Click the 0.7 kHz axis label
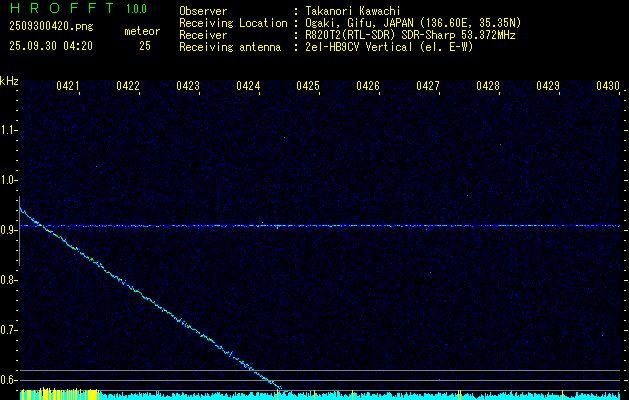 click(x=8, y=330)
